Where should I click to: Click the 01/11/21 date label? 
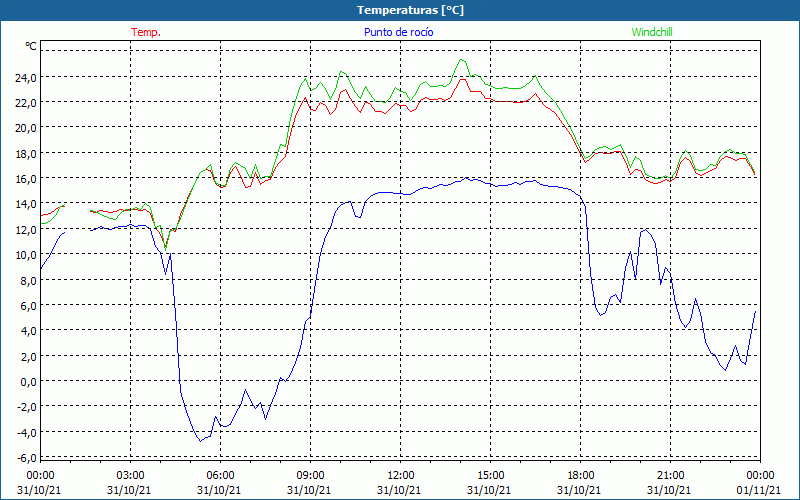click(x=759, y=490)
